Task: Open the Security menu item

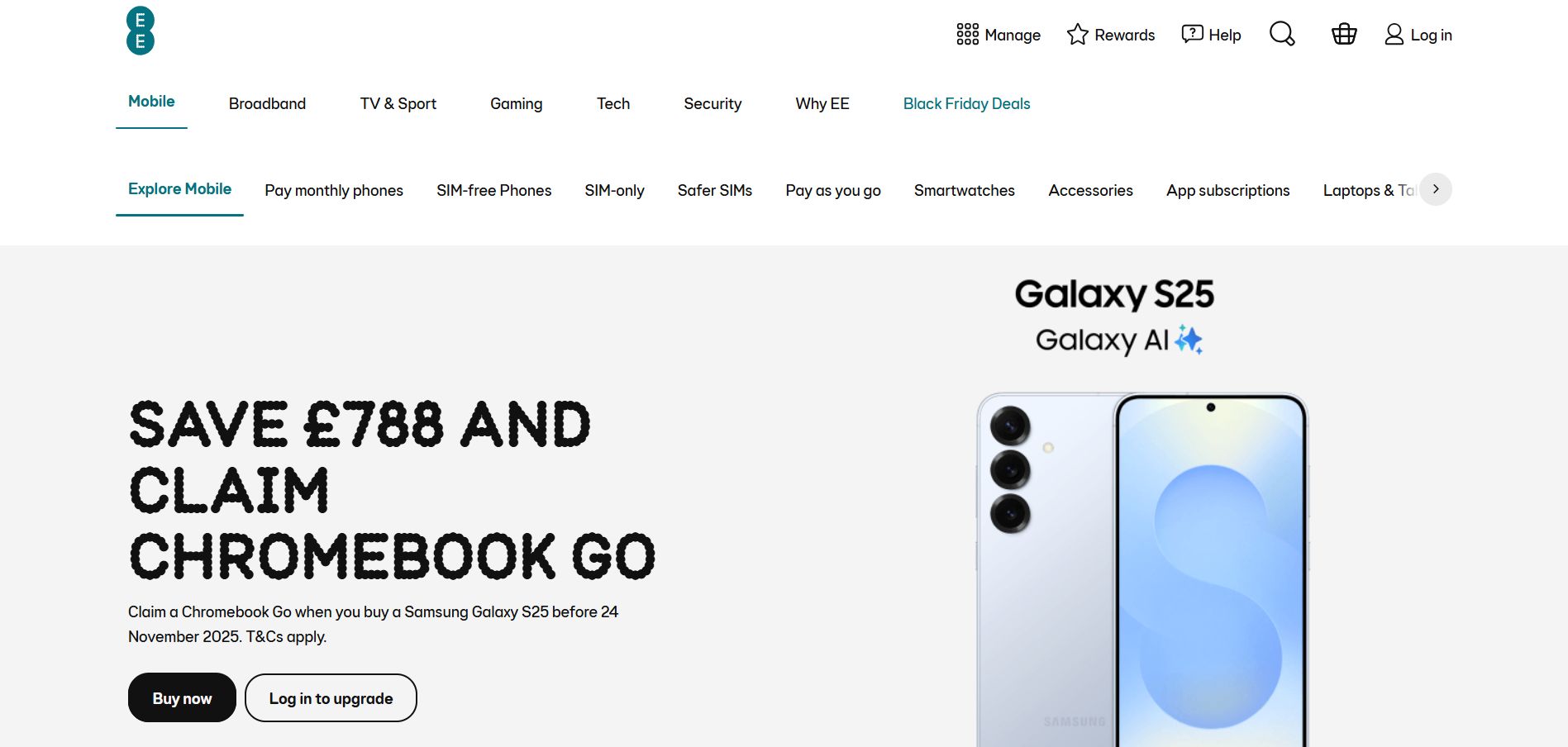Action: [x=713, y=103]
